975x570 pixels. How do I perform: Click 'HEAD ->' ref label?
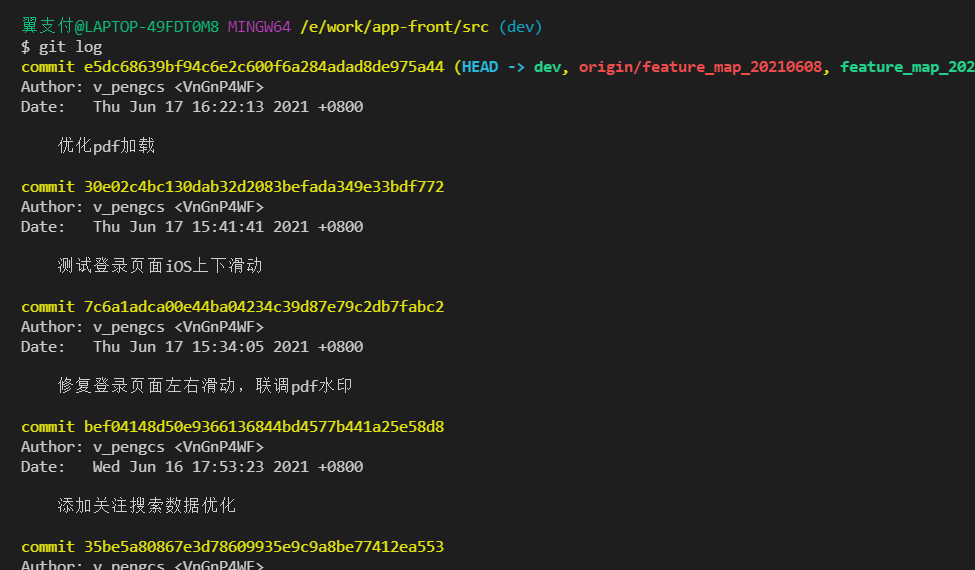tap(493, 67)
